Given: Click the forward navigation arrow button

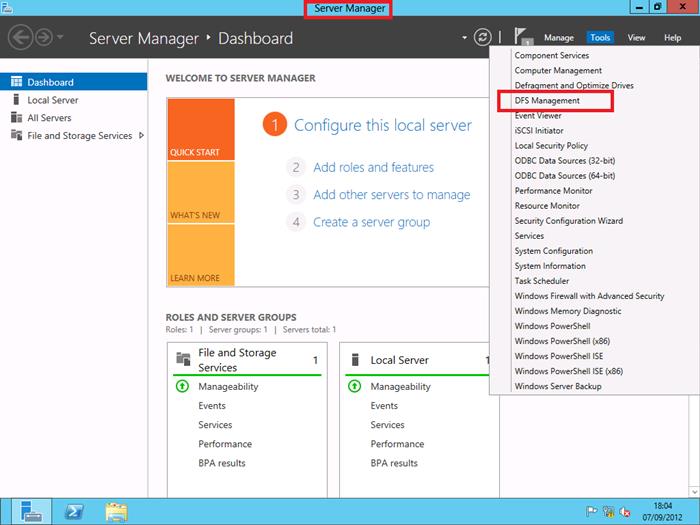Looking at the screenshot, I should pos(44,38).
